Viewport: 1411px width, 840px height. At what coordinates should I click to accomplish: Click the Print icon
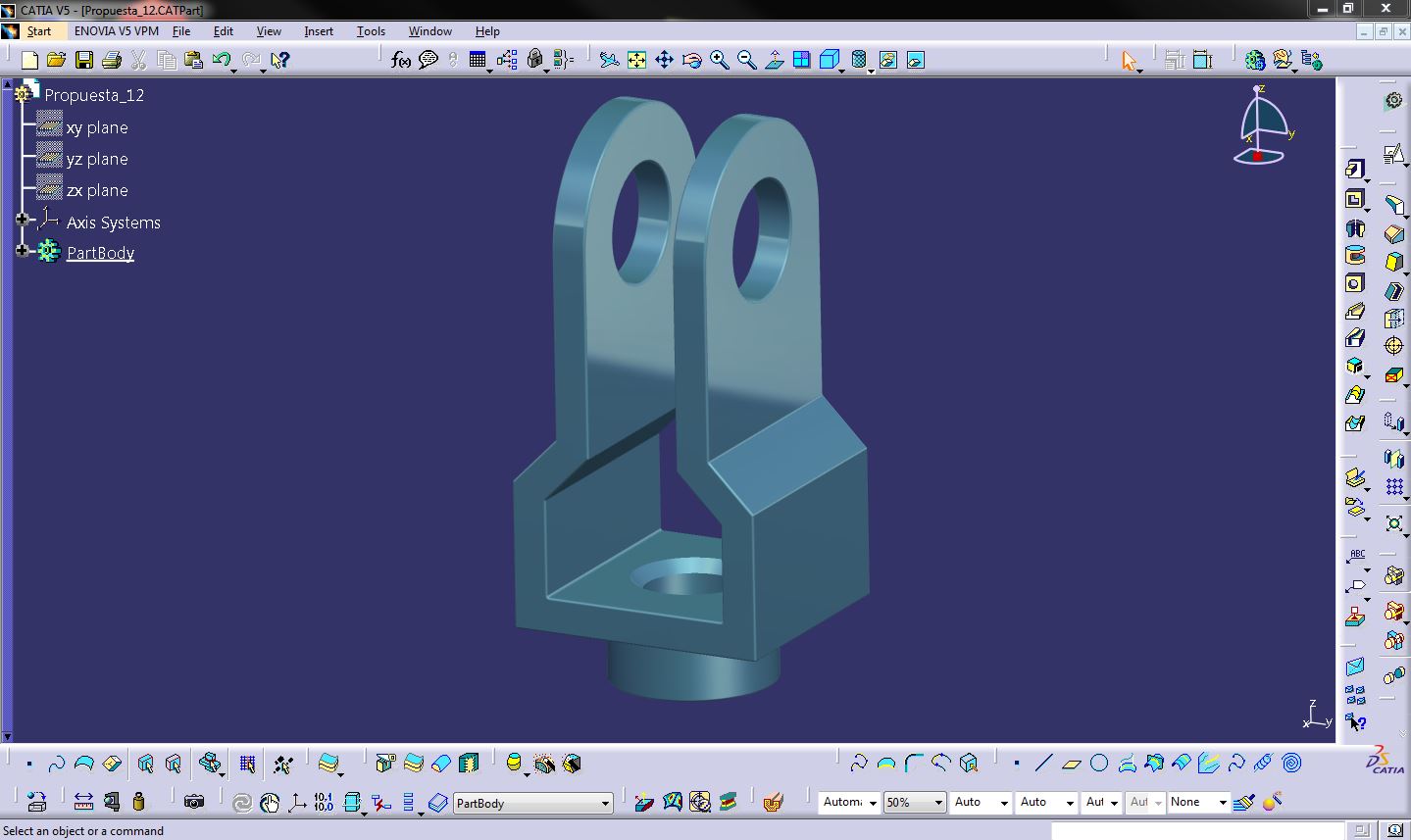pos(112,60)
